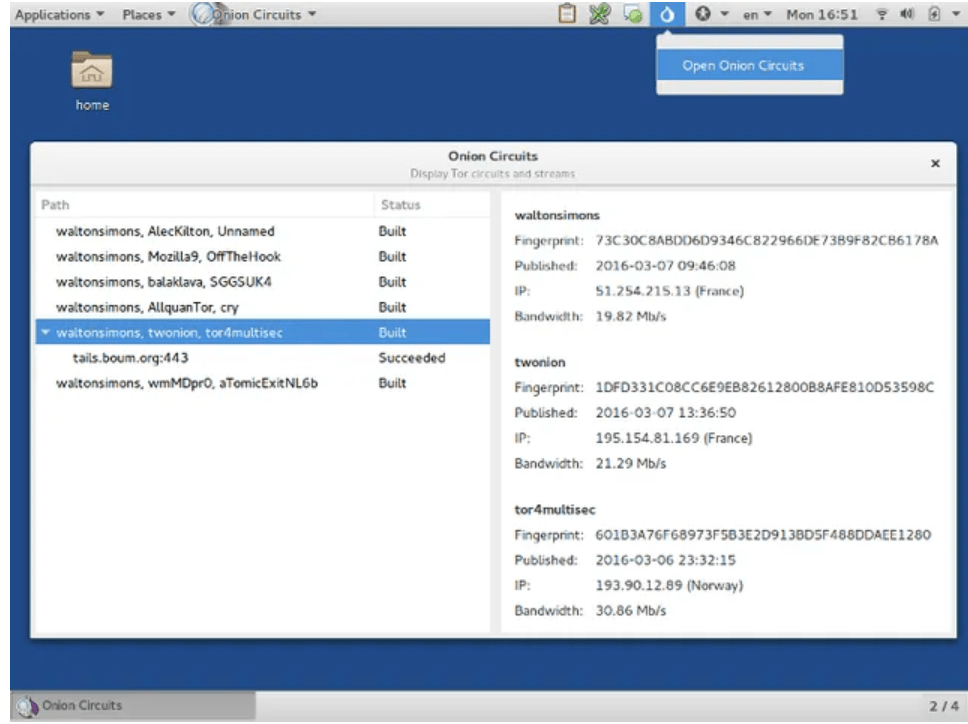Open the chat status tray icon
968x724 pixels.
coord(633,14)
